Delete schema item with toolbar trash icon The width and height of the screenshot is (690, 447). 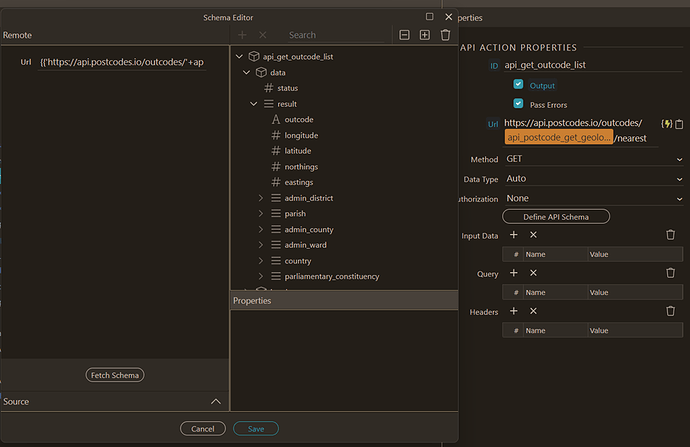(x=445, y=35)
